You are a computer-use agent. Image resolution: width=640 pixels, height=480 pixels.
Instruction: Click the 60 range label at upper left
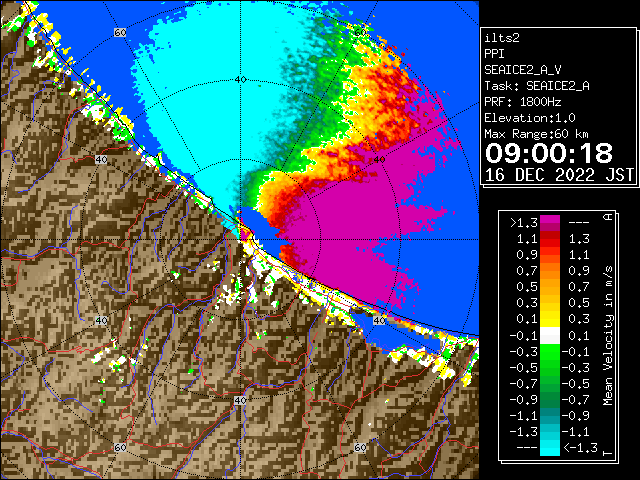[x=120, y=32]
